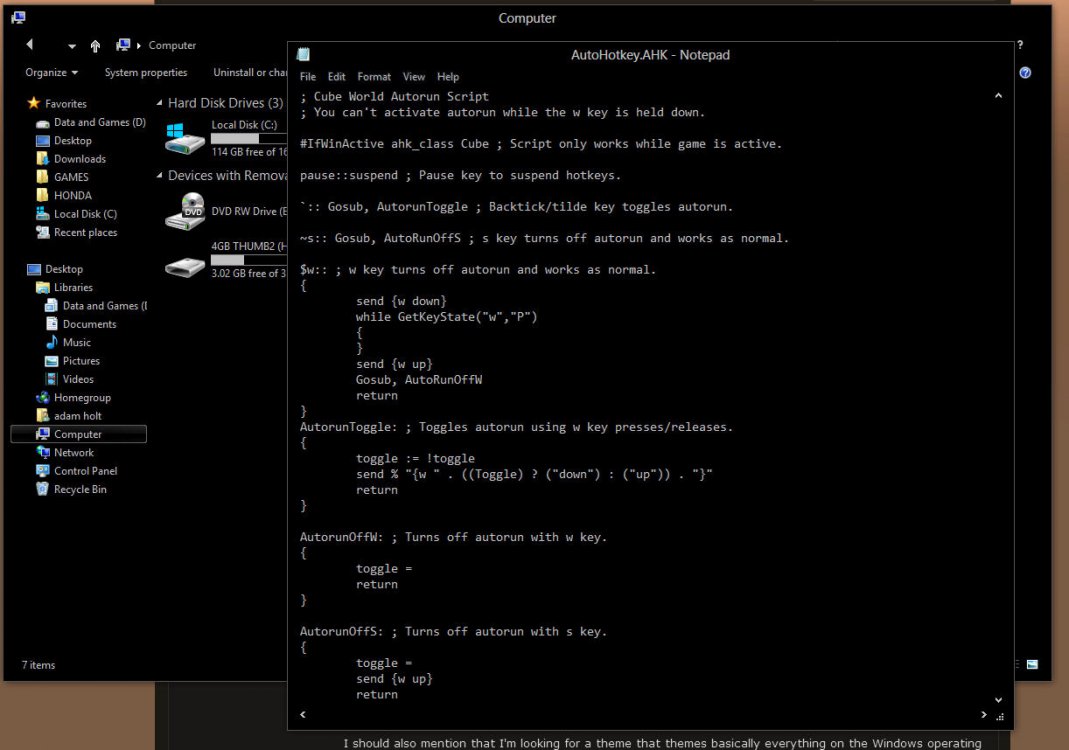The image size is (1069, 750).
Task: Click the Recycle Bin icon in tree
Action: [x=42, y=489]
